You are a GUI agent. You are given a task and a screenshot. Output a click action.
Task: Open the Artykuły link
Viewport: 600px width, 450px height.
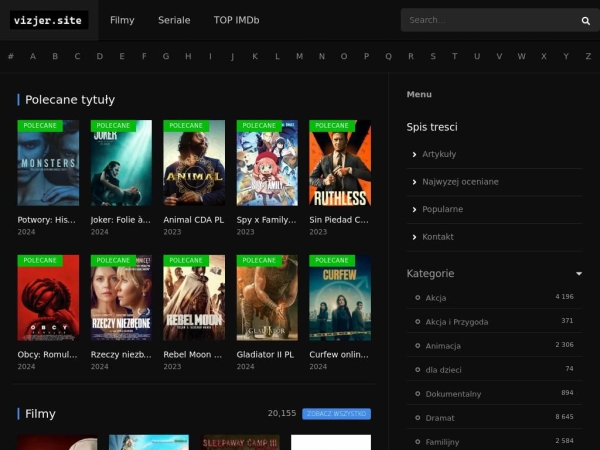tap(439, 154)
